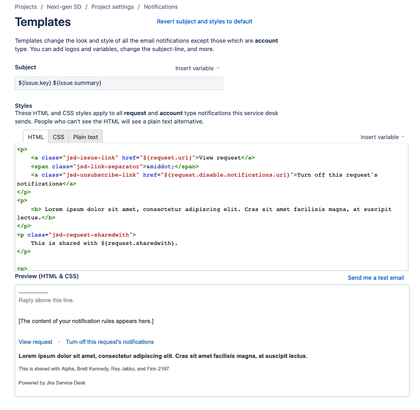The width and height of the screenshot is (420, 410).
Task: Switch to the Plain text tab
Action: tap(85, 137)
